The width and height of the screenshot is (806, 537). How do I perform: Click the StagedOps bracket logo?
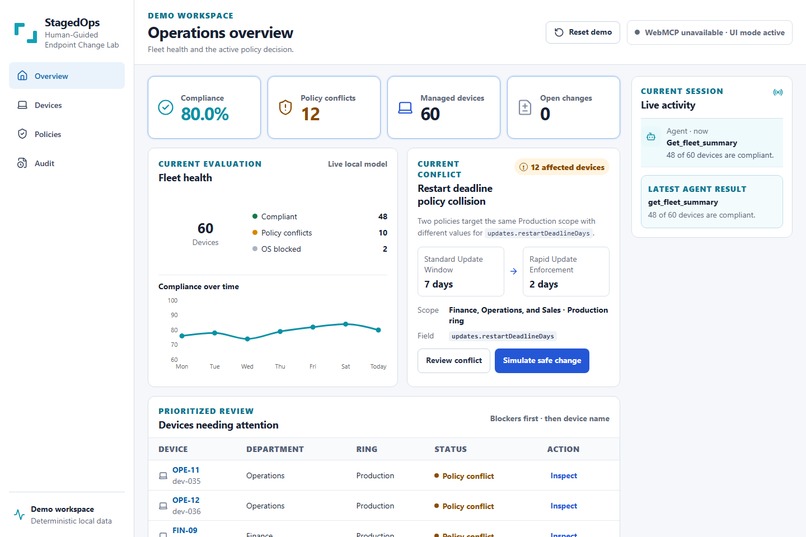(26, 32)
